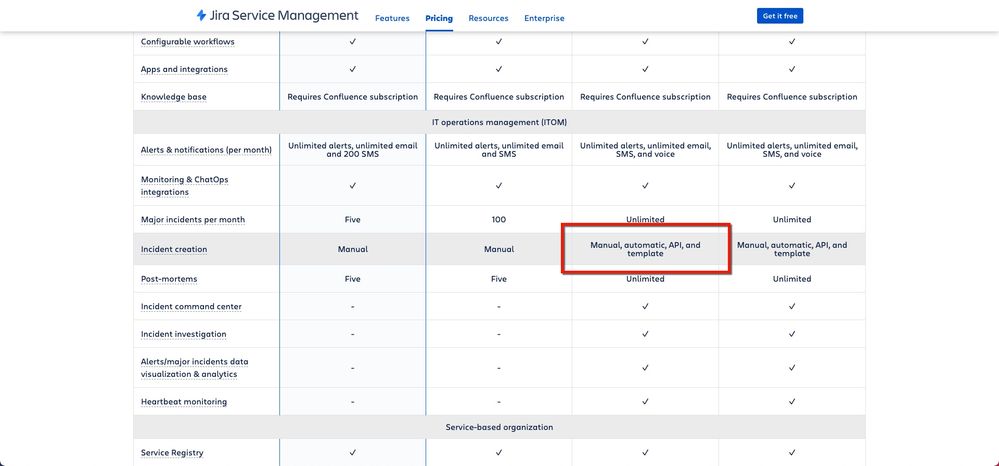Click the Apps and integrations label

(184, 69)
